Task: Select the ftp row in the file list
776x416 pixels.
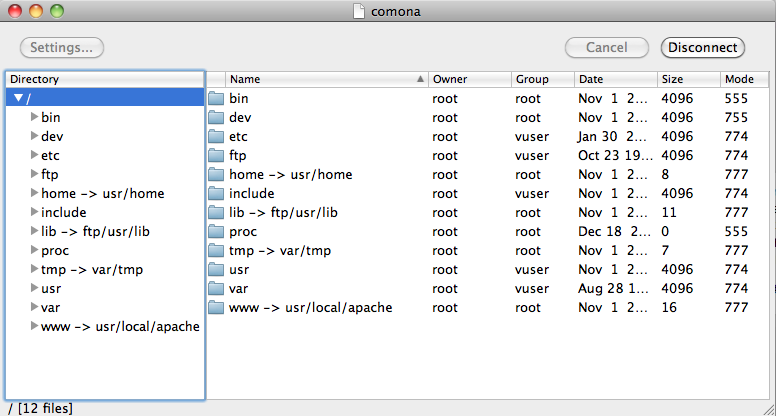Action: coord(487,155)
